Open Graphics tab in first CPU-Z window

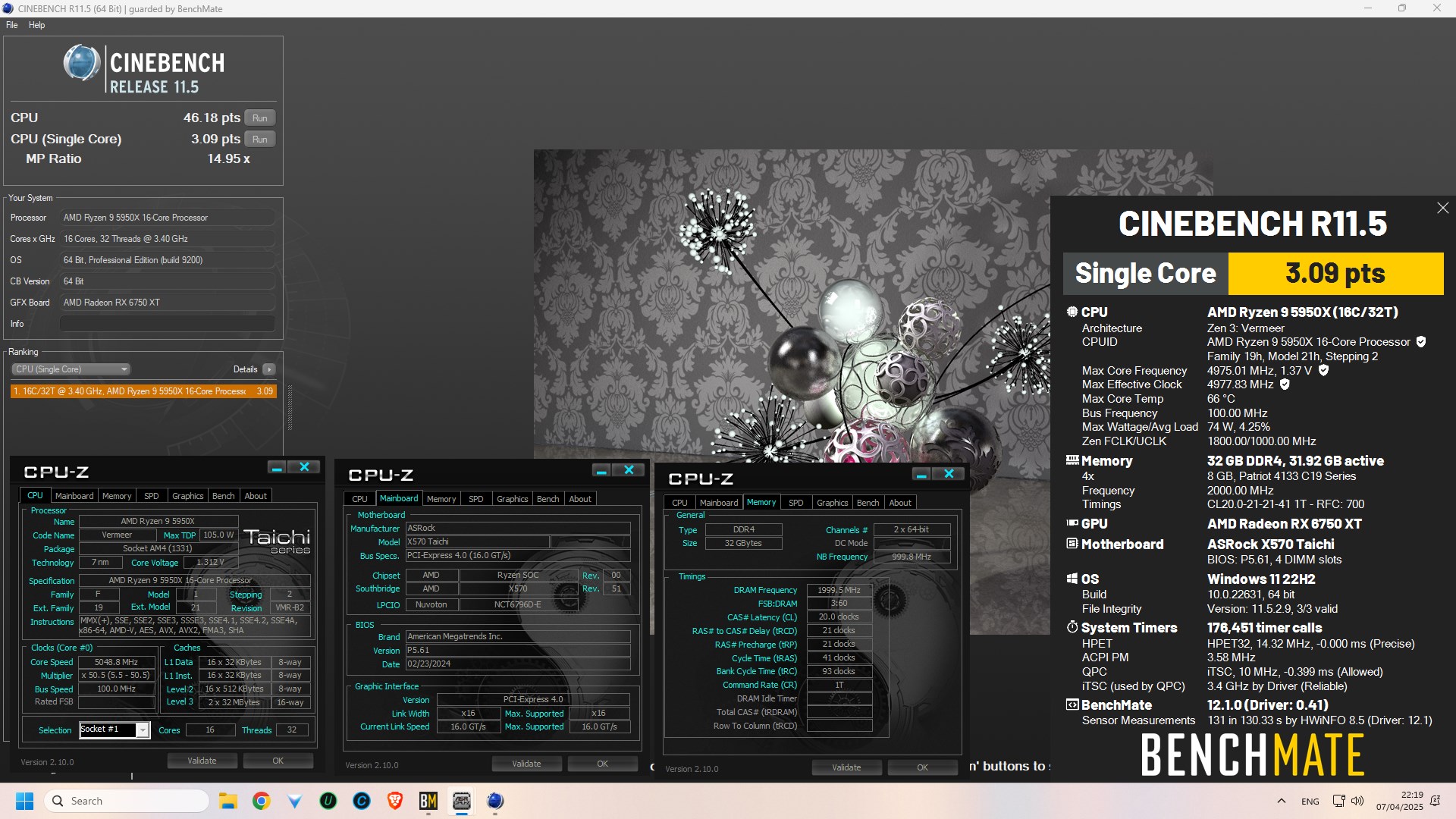tap(187, 496)
